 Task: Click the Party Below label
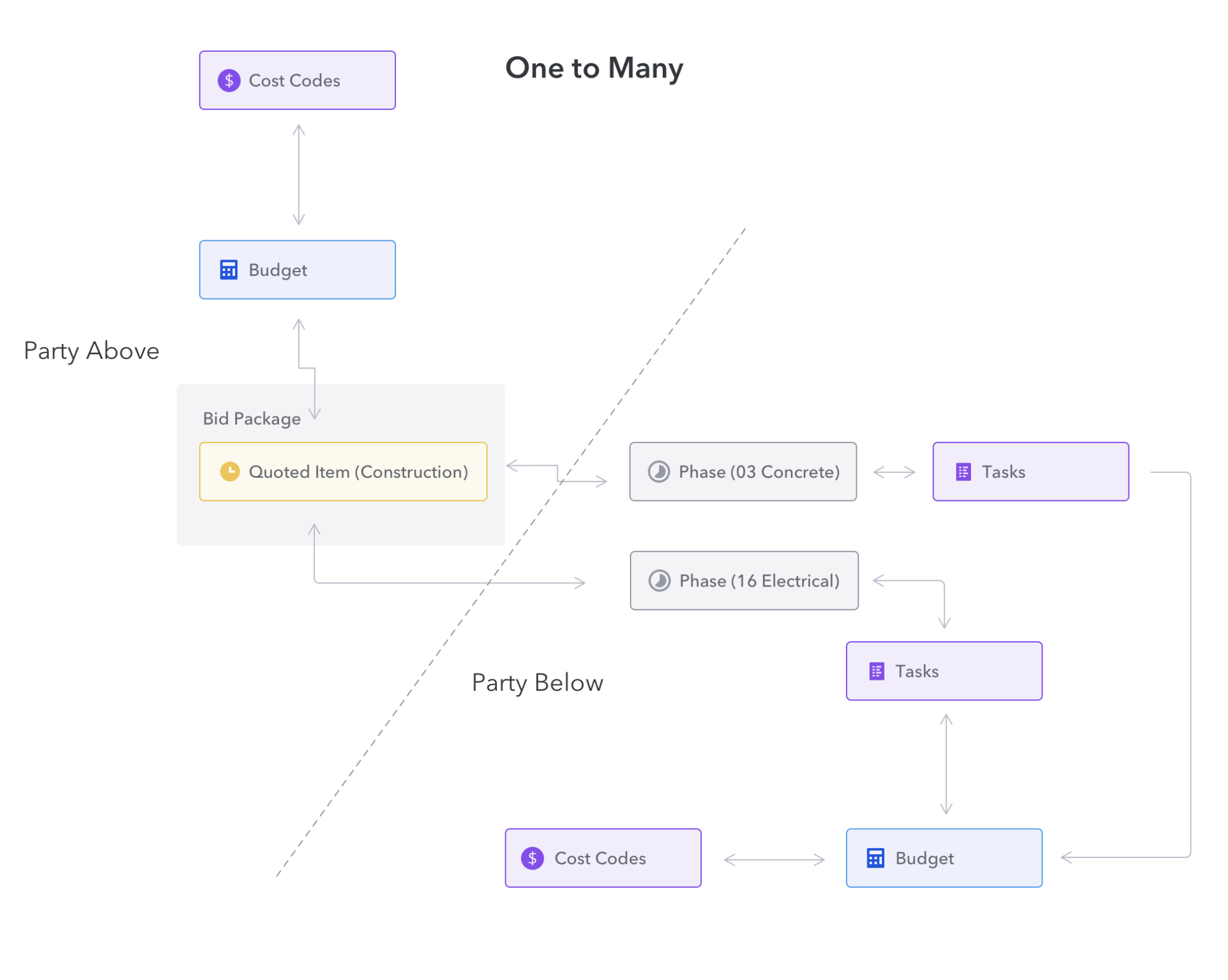click(x=537, y=683)
